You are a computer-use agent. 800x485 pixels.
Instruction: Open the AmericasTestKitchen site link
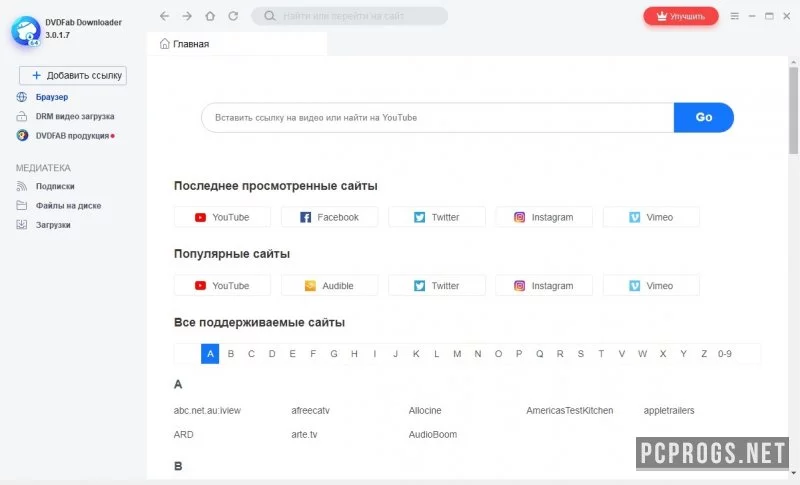click(570, 411)
